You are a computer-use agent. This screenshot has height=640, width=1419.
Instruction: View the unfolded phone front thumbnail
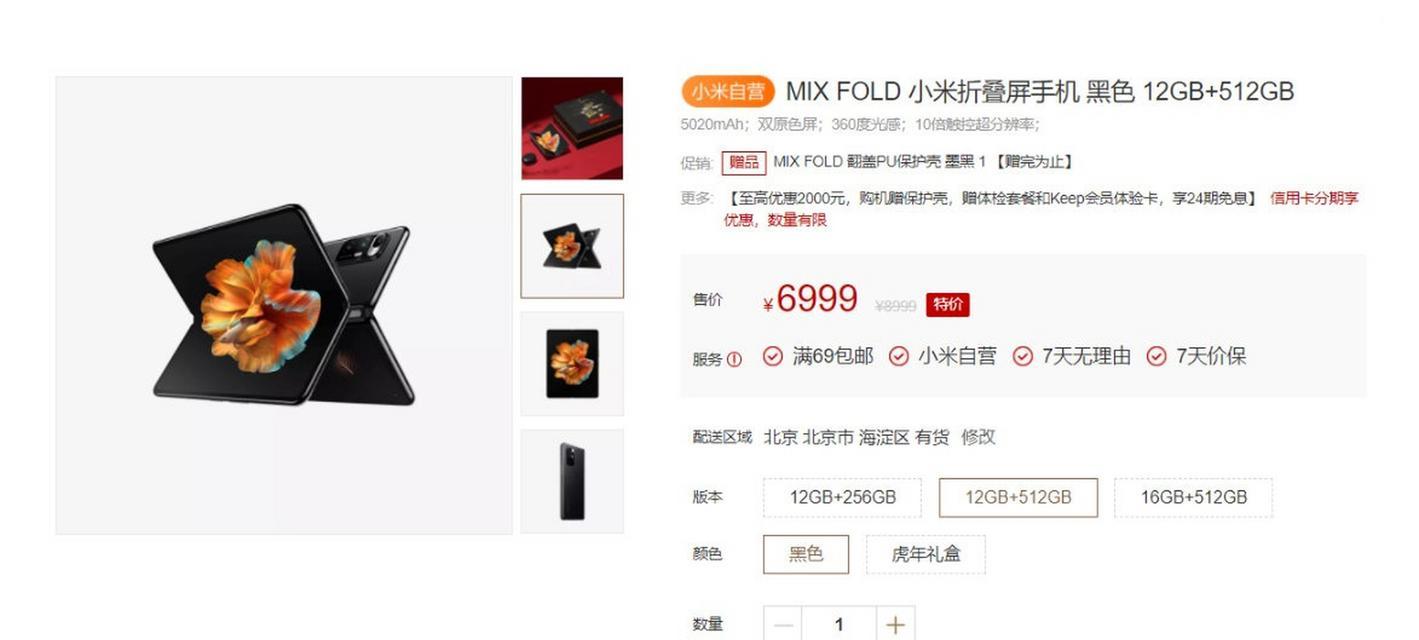pos(572,364)
